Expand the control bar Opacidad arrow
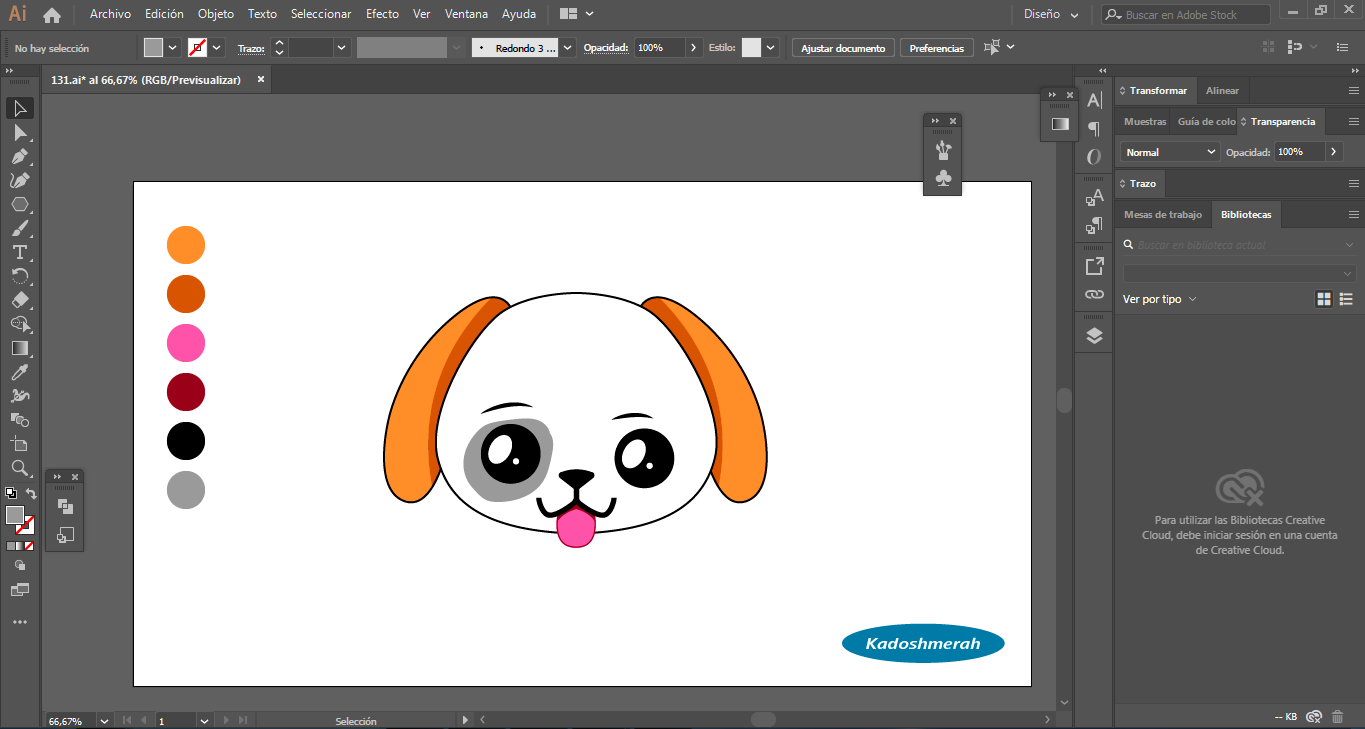 tap(694, 48)
